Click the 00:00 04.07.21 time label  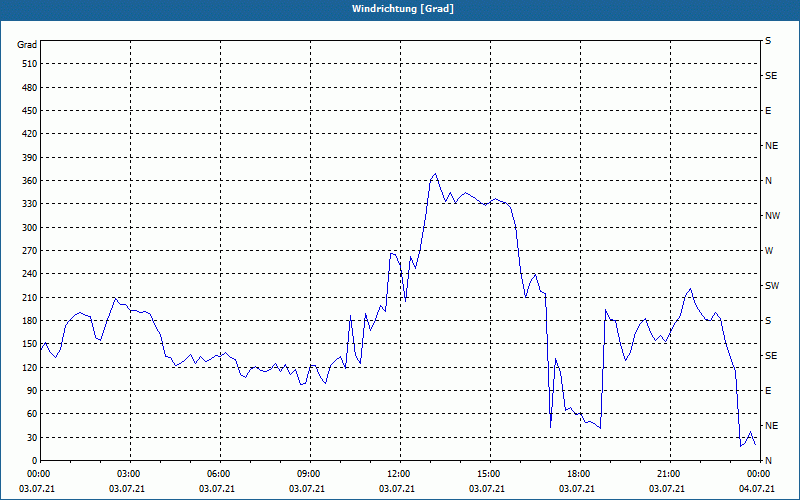click(x=759, y=481)
